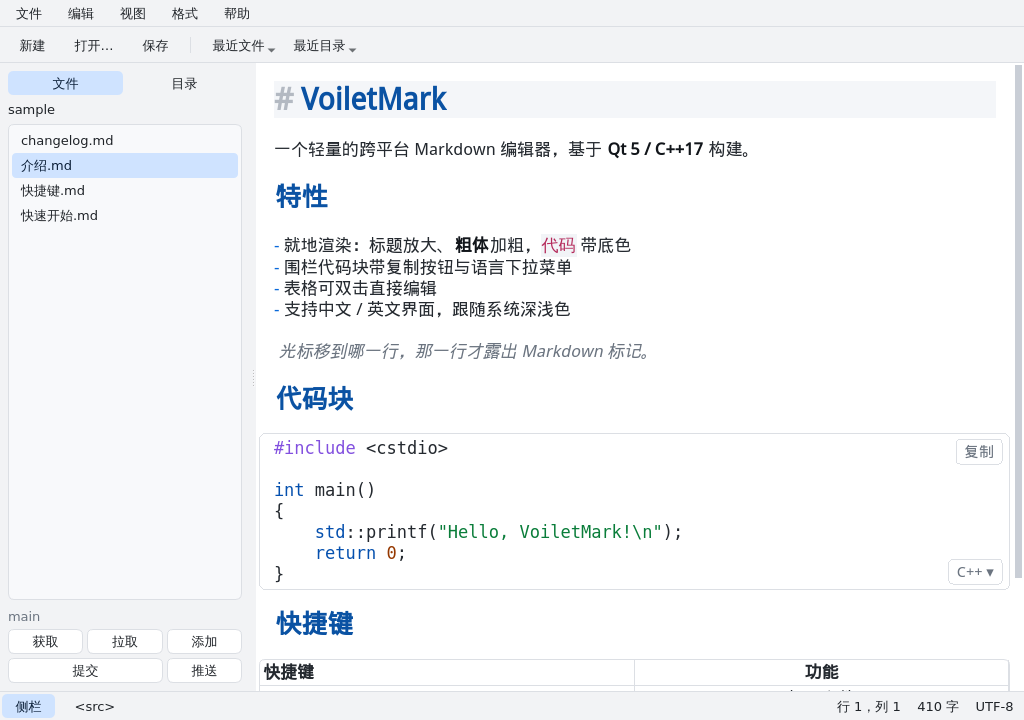Switch to the 目录 sidebar tab

point(184,84)
